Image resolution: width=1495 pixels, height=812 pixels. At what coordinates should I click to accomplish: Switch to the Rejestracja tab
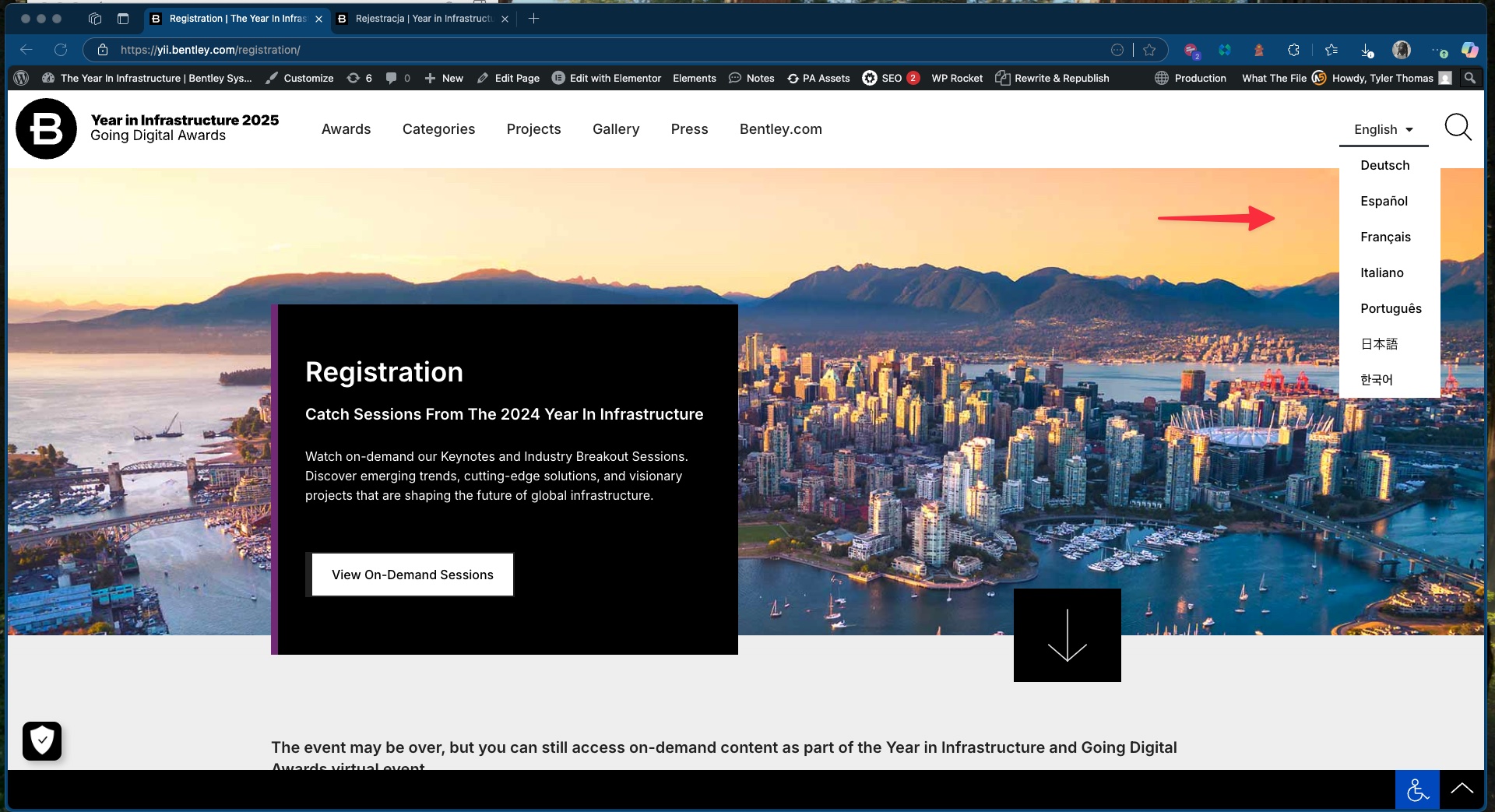pos(422,19)
